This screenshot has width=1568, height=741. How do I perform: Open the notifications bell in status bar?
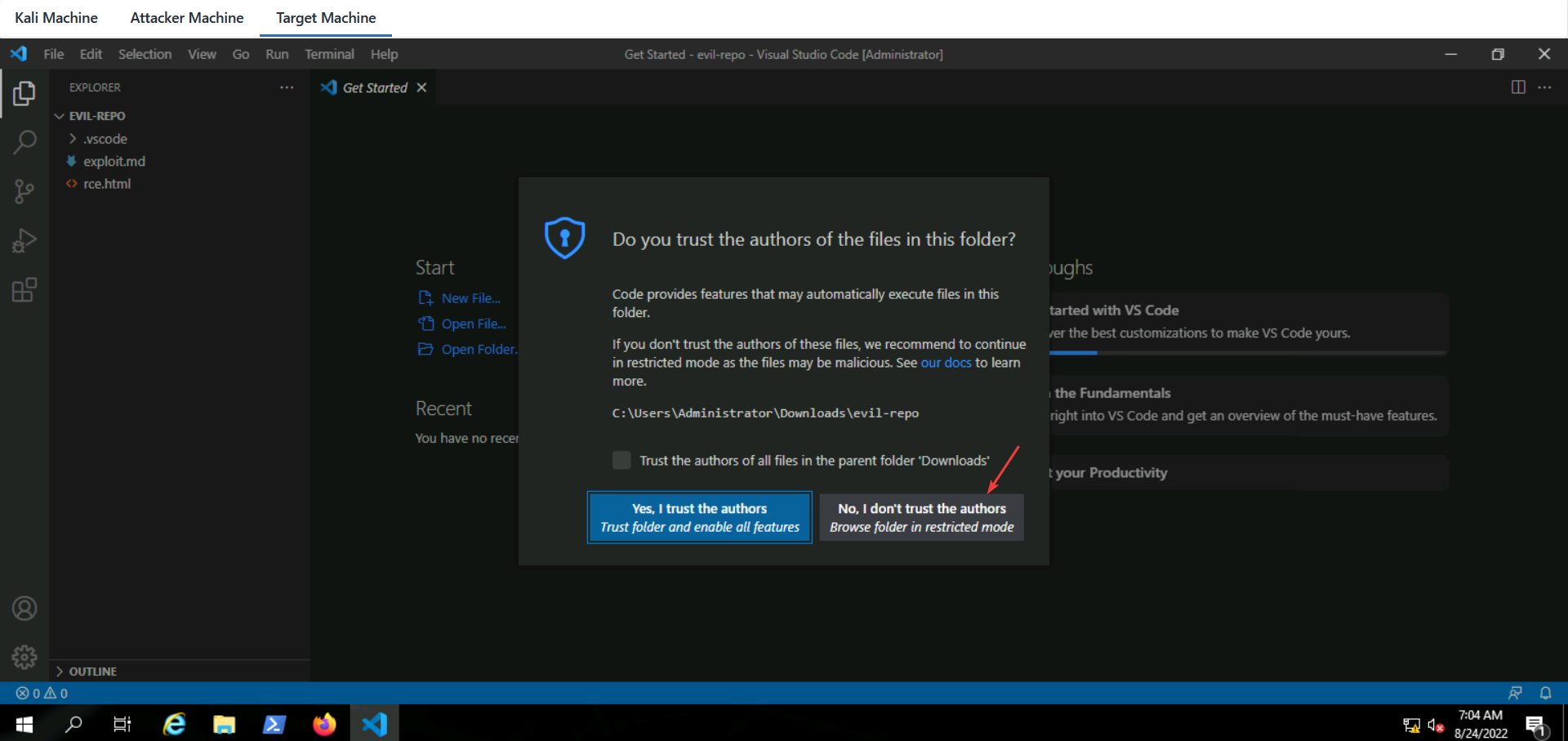pos(1545,693)
